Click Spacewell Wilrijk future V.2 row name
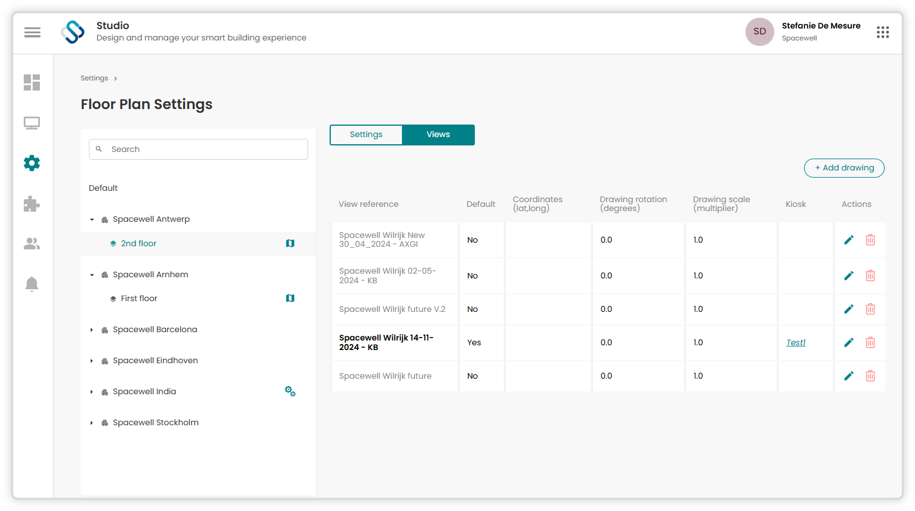The height and width of the screenshot is (511, 915). pyautogui.click(x=392, y=309)
